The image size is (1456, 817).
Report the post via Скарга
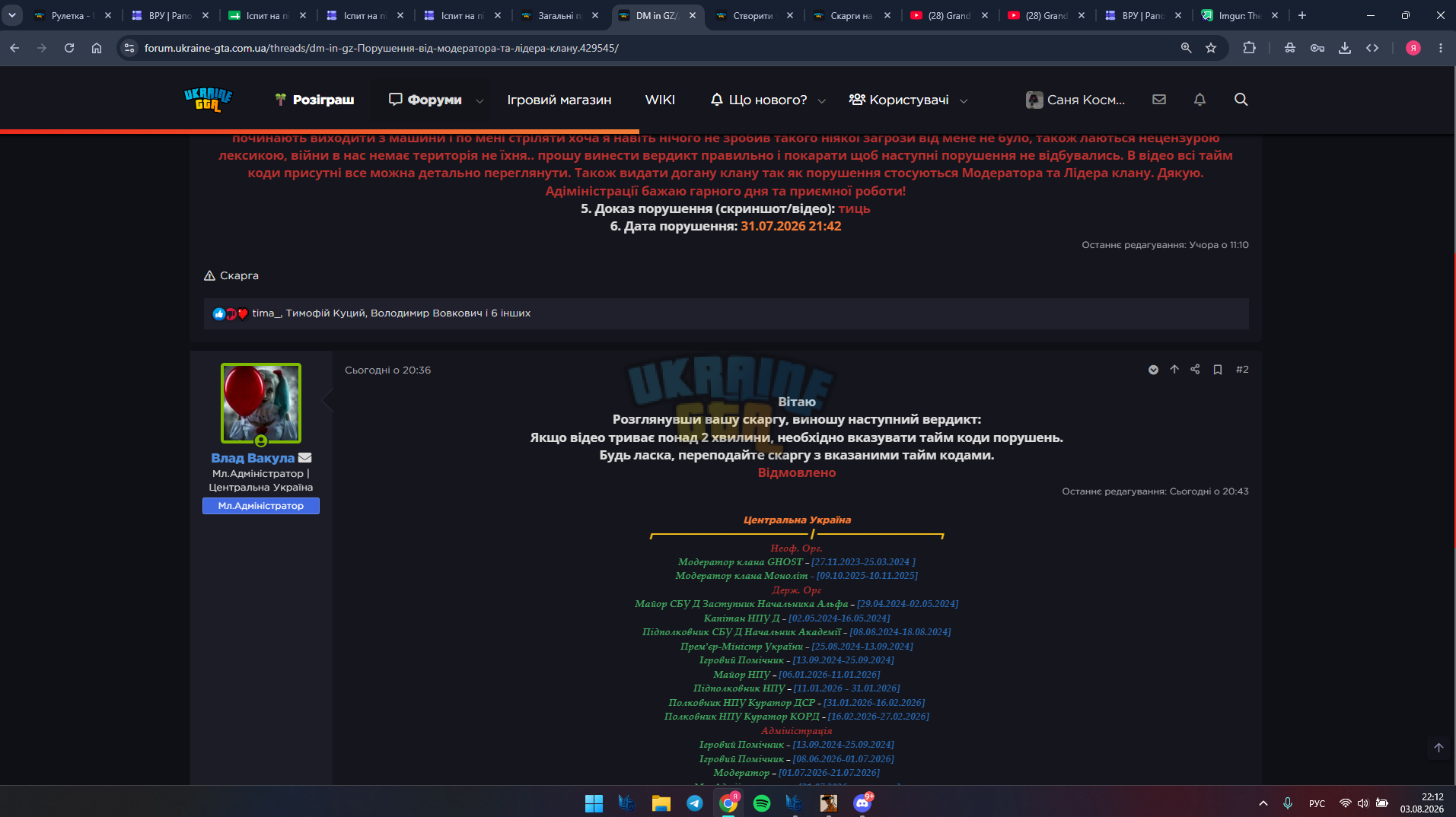coord(231,275)
